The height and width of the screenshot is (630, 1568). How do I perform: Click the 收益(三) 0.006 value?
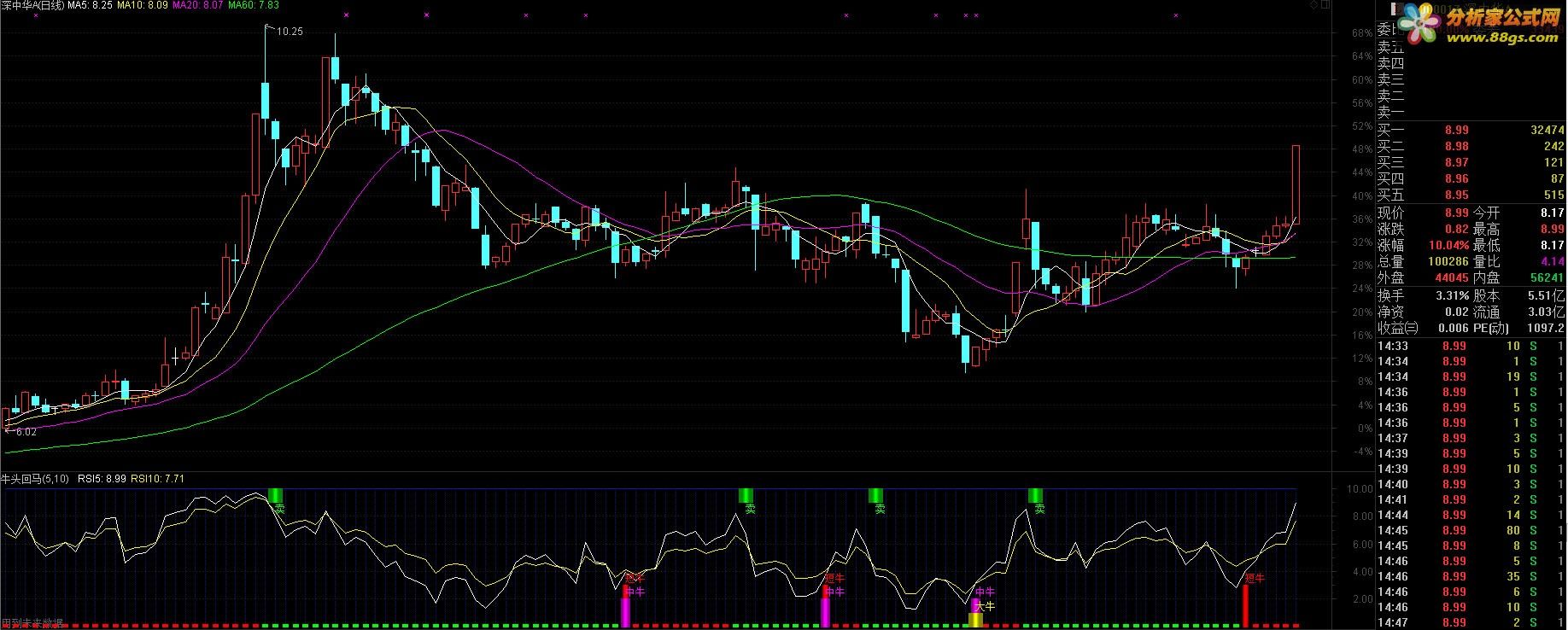[x=1454, y=329]
